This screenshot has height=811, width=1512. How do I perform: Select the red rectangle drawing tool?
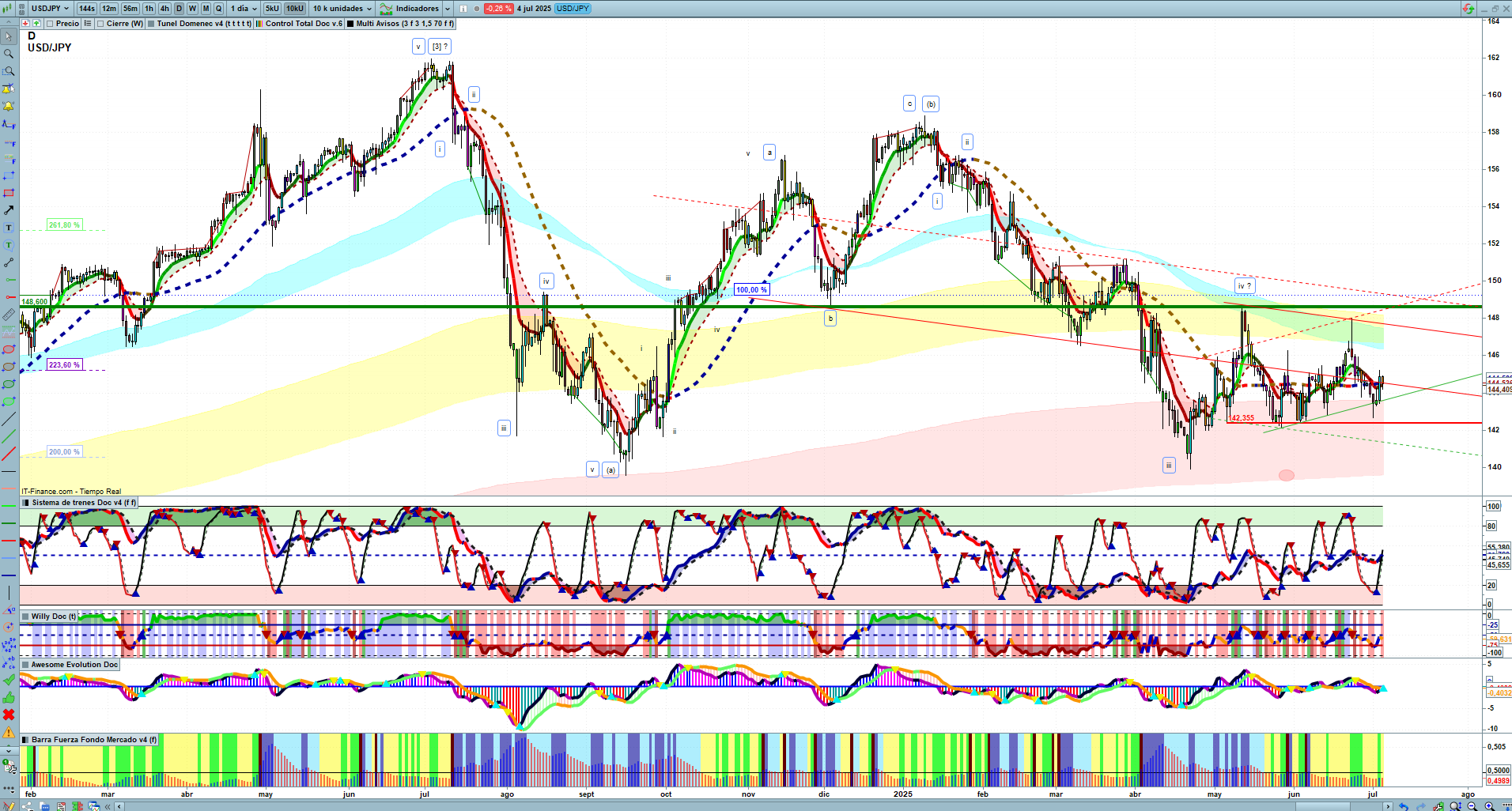pyautogui.click(x=9, y=193)
